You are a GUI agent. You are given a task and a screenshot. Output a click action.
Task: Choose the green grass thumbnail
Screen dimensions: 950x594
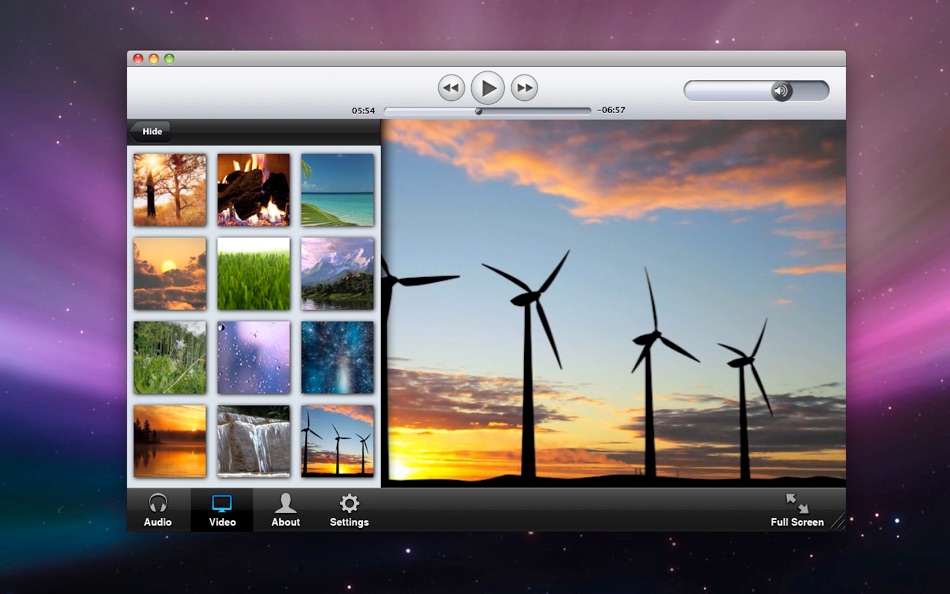pos(254,273)
